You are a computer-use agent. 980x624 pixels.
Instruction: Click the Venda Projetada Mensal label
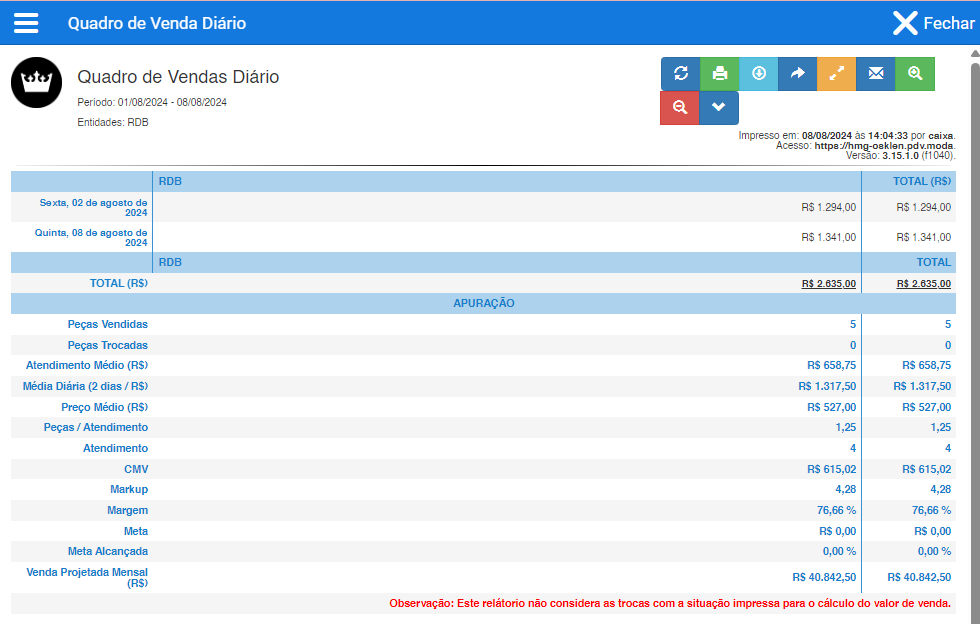click(87, 577)
